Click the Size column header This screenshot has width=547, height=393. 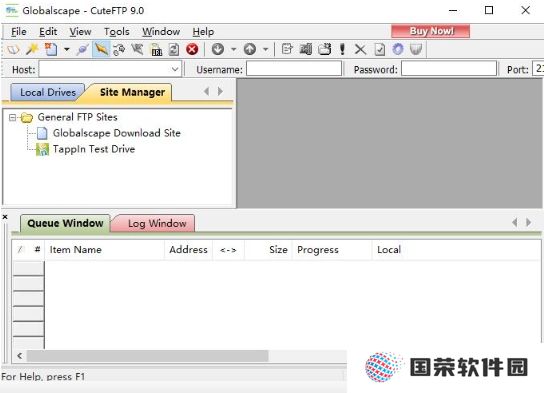tap(268, 250)
